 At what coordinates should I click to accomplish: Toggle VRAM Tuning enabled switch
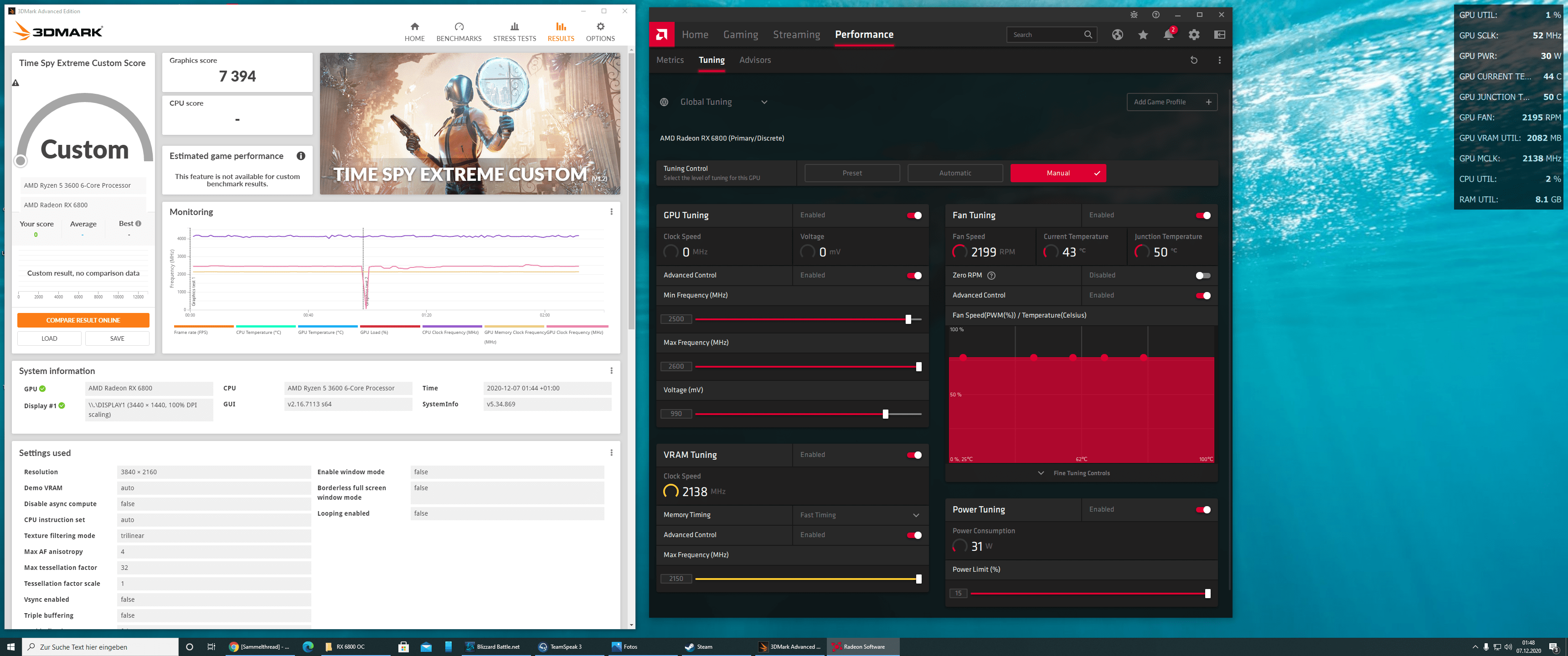pos(913,455)
